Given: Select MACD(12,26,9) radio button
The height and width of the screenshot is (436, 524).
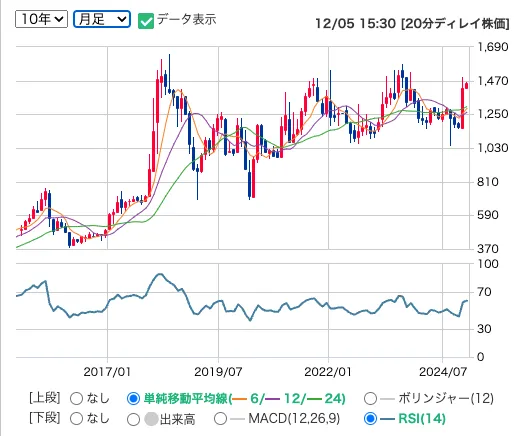Looking at the screenshot, I should tap(221, 419).
